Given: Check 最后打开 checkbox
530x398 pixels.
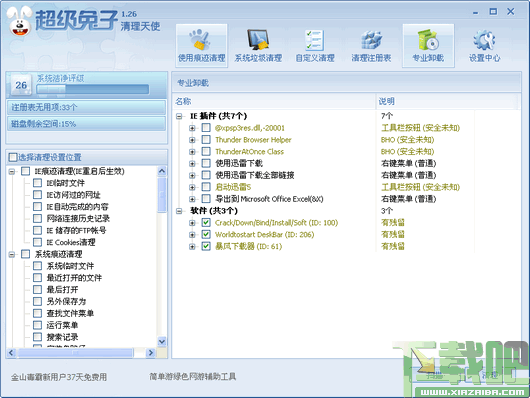Looking at the screenshot, I should (x=37, y=289).
